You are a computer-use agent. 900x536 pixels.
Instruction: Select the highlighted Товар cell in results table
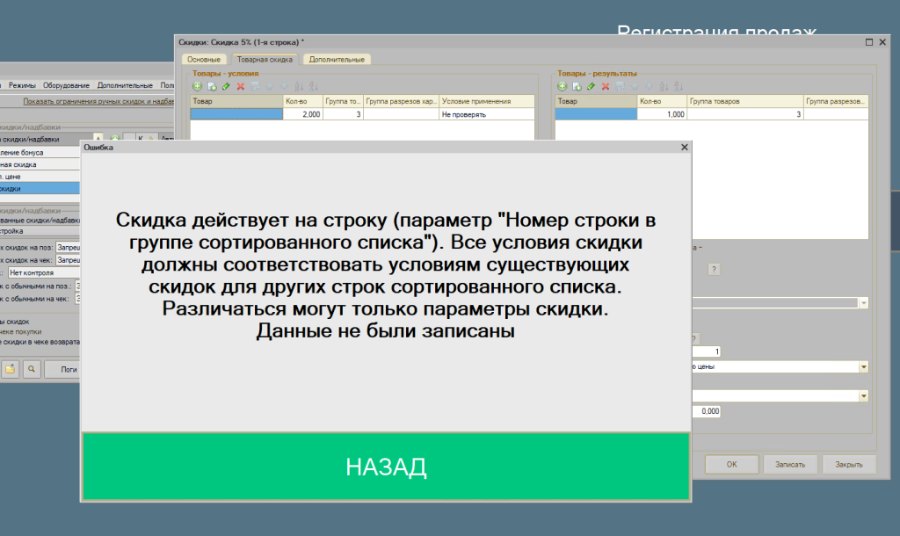click(596, 114)
